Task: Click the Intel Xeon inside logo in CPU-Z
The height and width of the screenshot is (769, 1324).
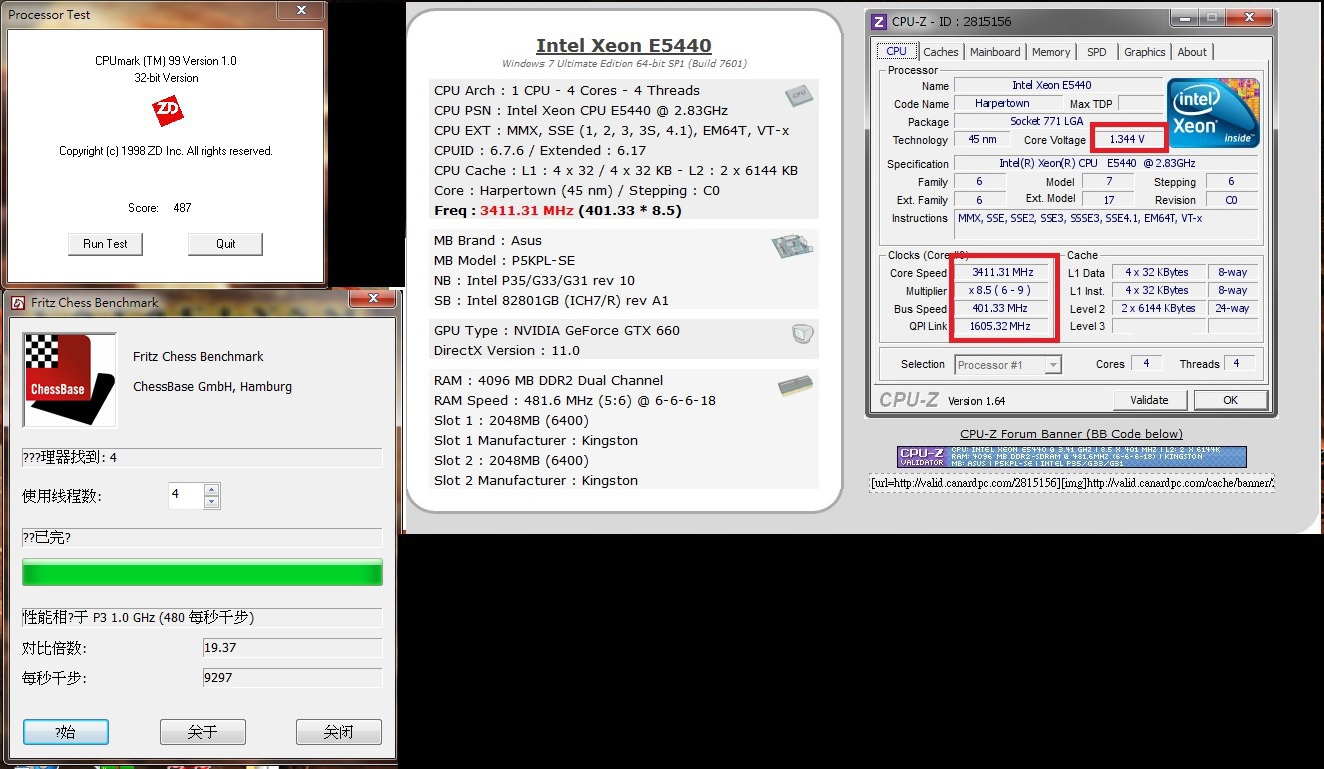Action: tap(1213, 113)
